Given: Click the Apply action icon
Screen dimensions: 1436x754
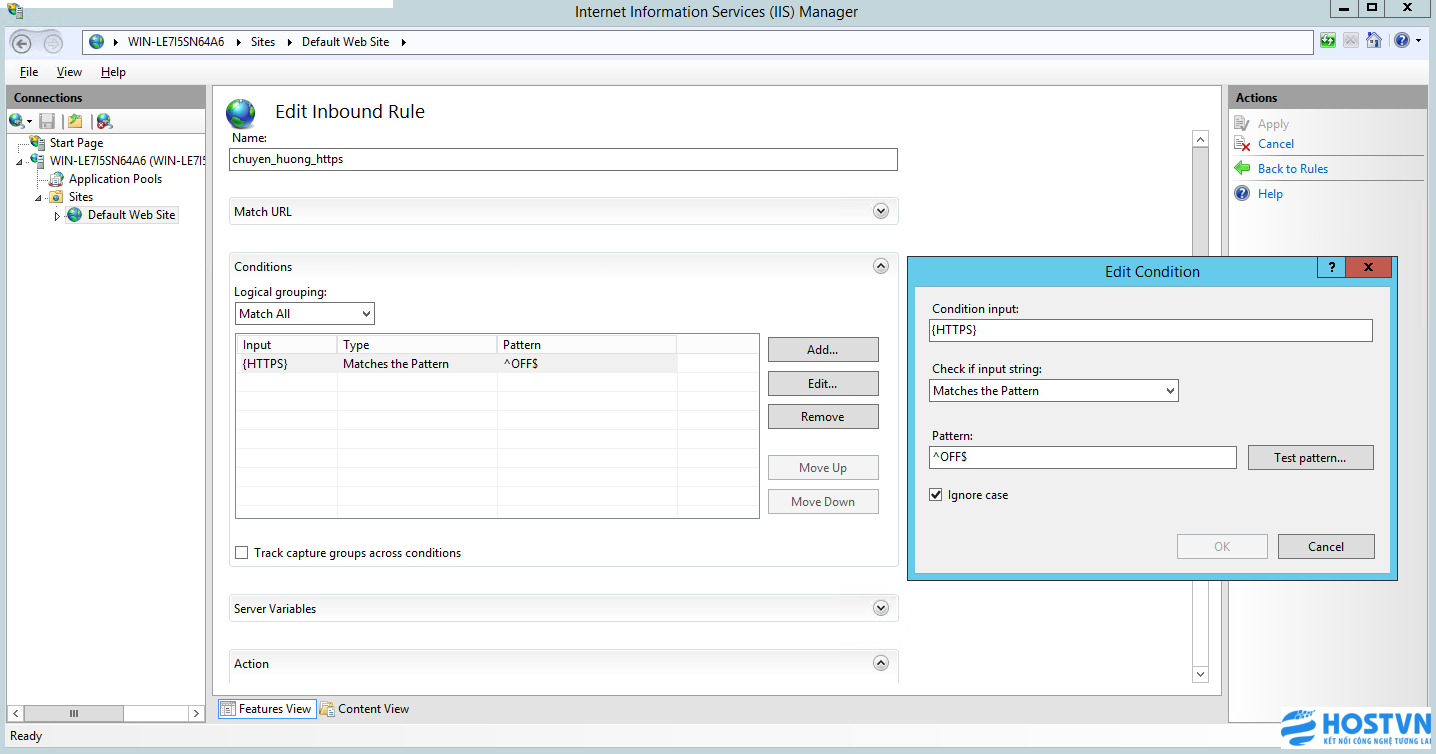Looking at the screenshot, I should 1242,123.
